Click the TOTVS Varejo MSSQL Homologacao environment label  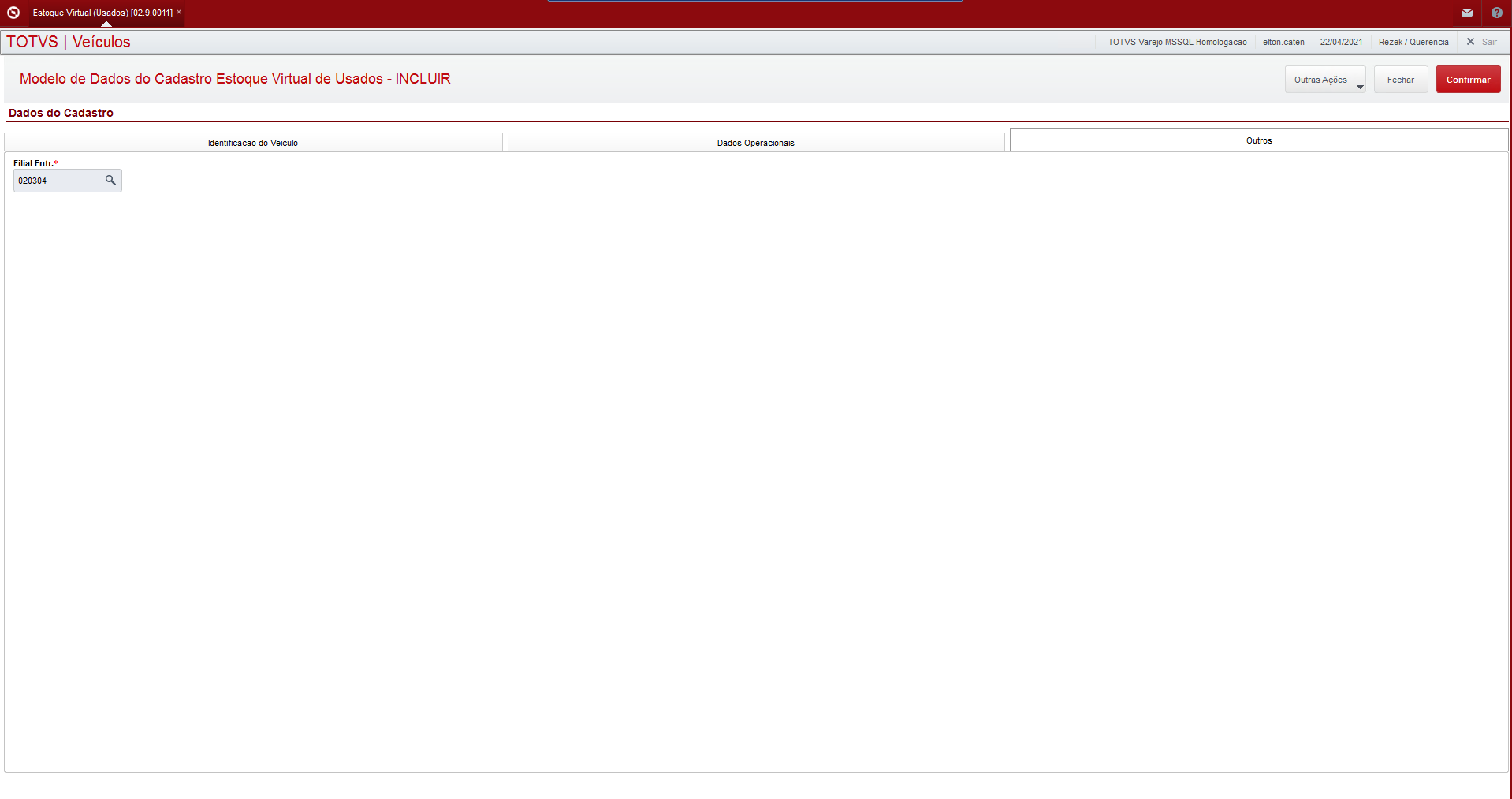1177,42
